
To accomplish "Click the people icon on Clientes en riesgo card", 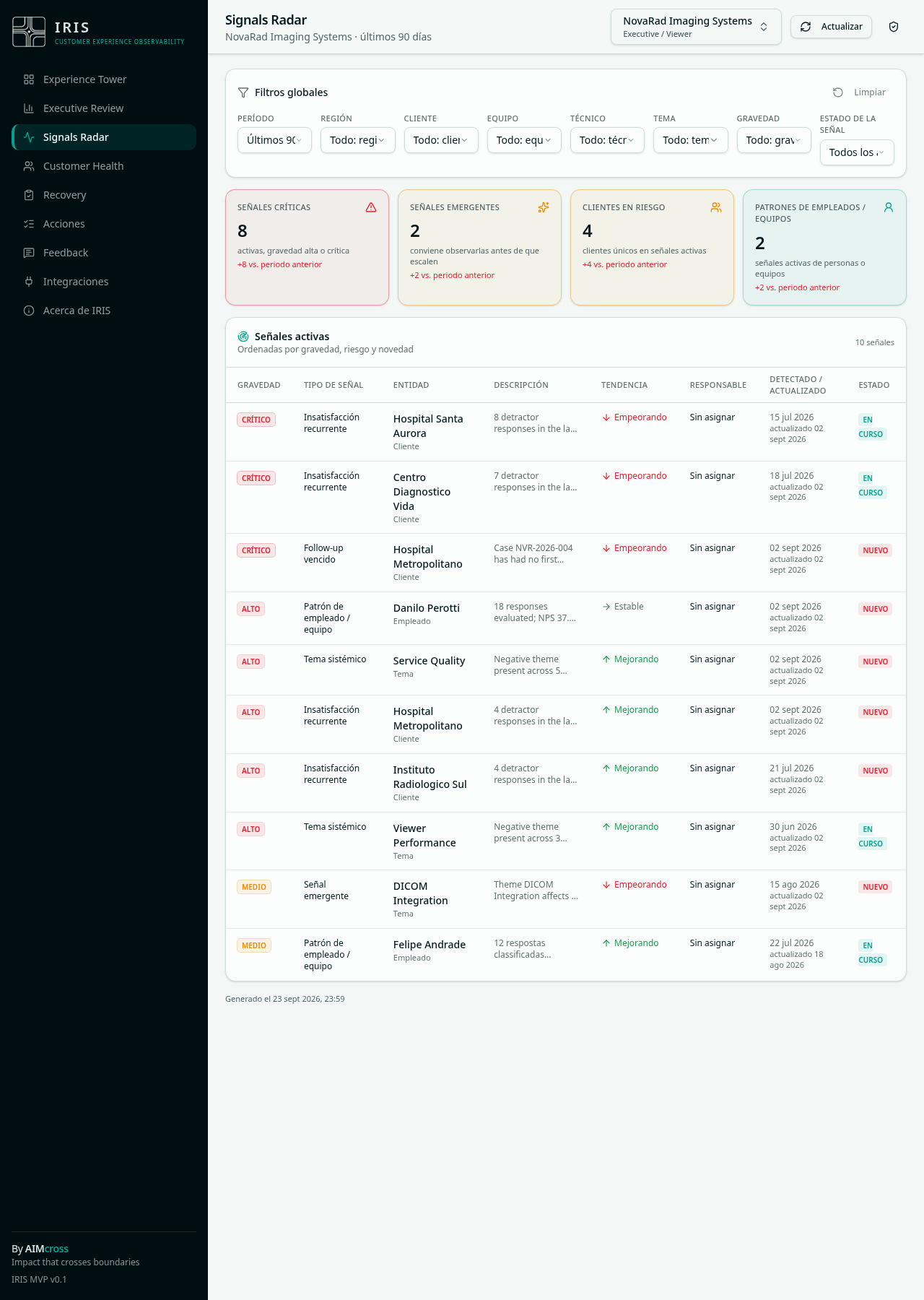I will [x=716, y=207].
